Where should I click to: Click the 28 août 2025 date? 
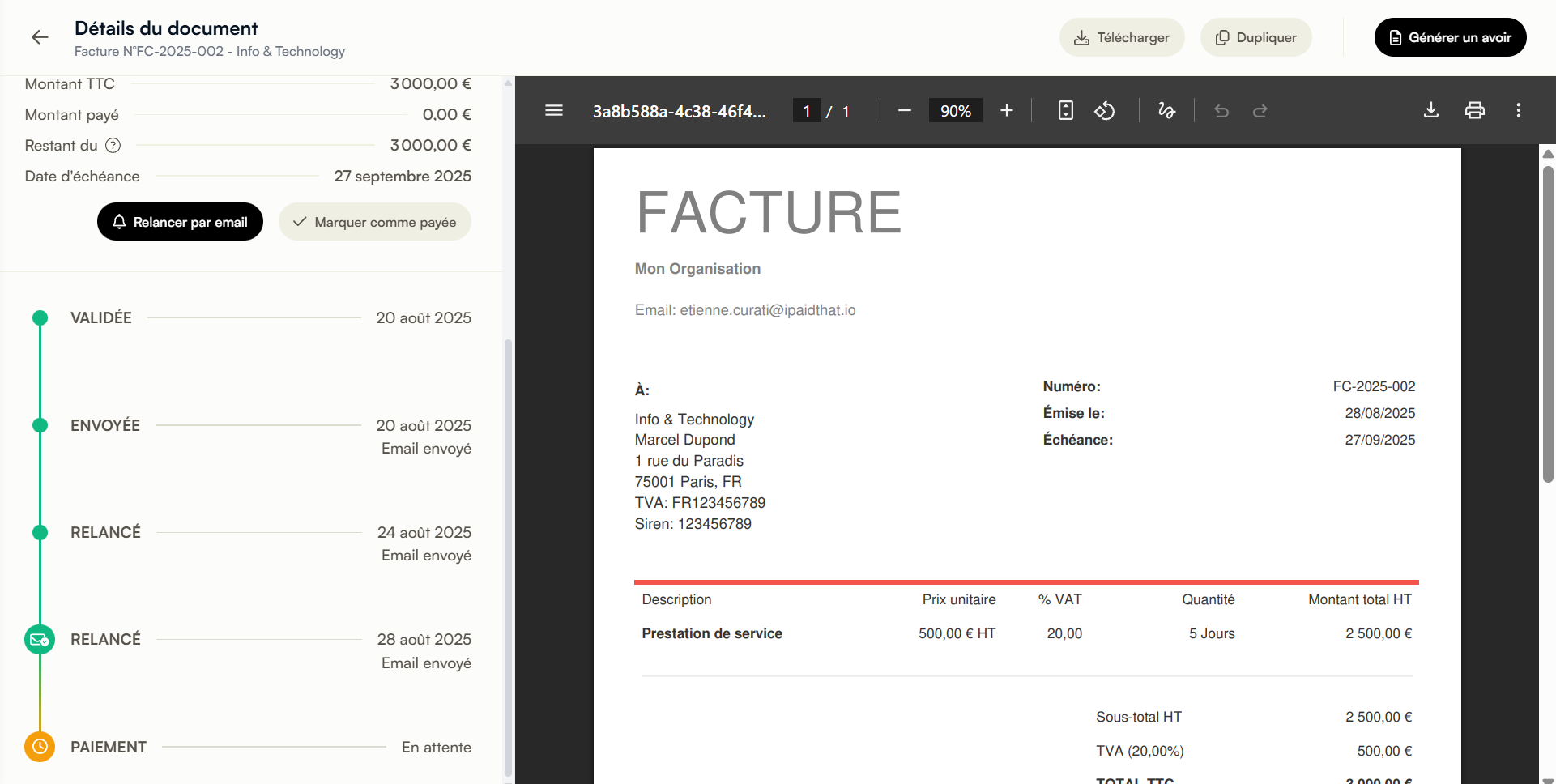[424, 639]
